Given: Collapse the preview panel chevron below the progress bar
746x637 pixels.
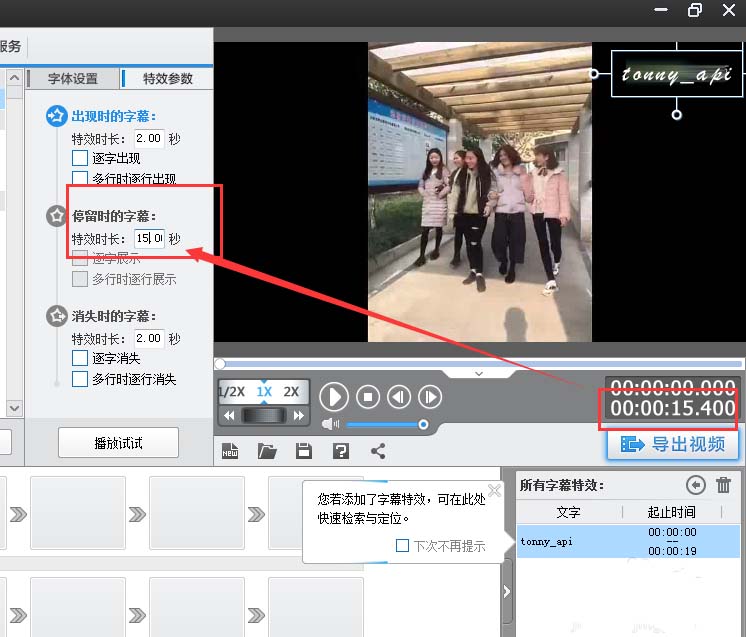Looking at the screenshot, I should click(479, 373).
